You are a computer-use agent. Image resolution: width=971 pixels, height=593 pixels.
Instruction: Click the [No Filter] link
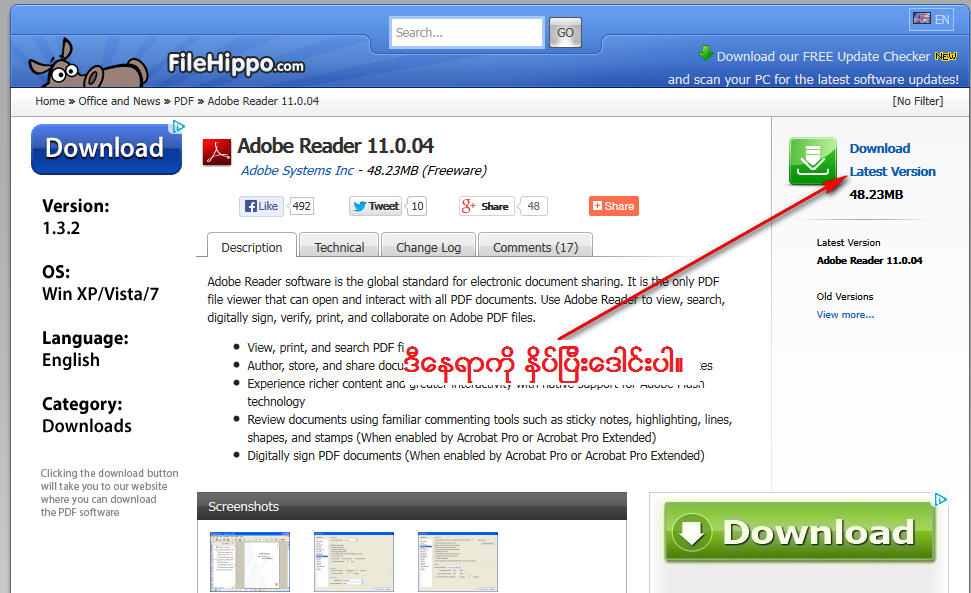pyautogui.click(x=918, y=101)
